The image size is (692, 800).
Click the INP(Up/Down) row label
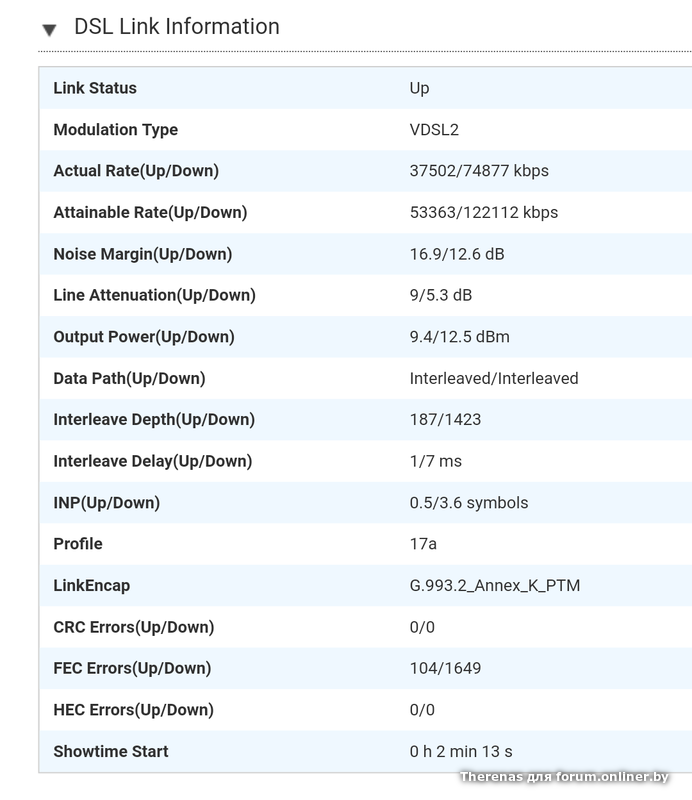coord(106,502)
